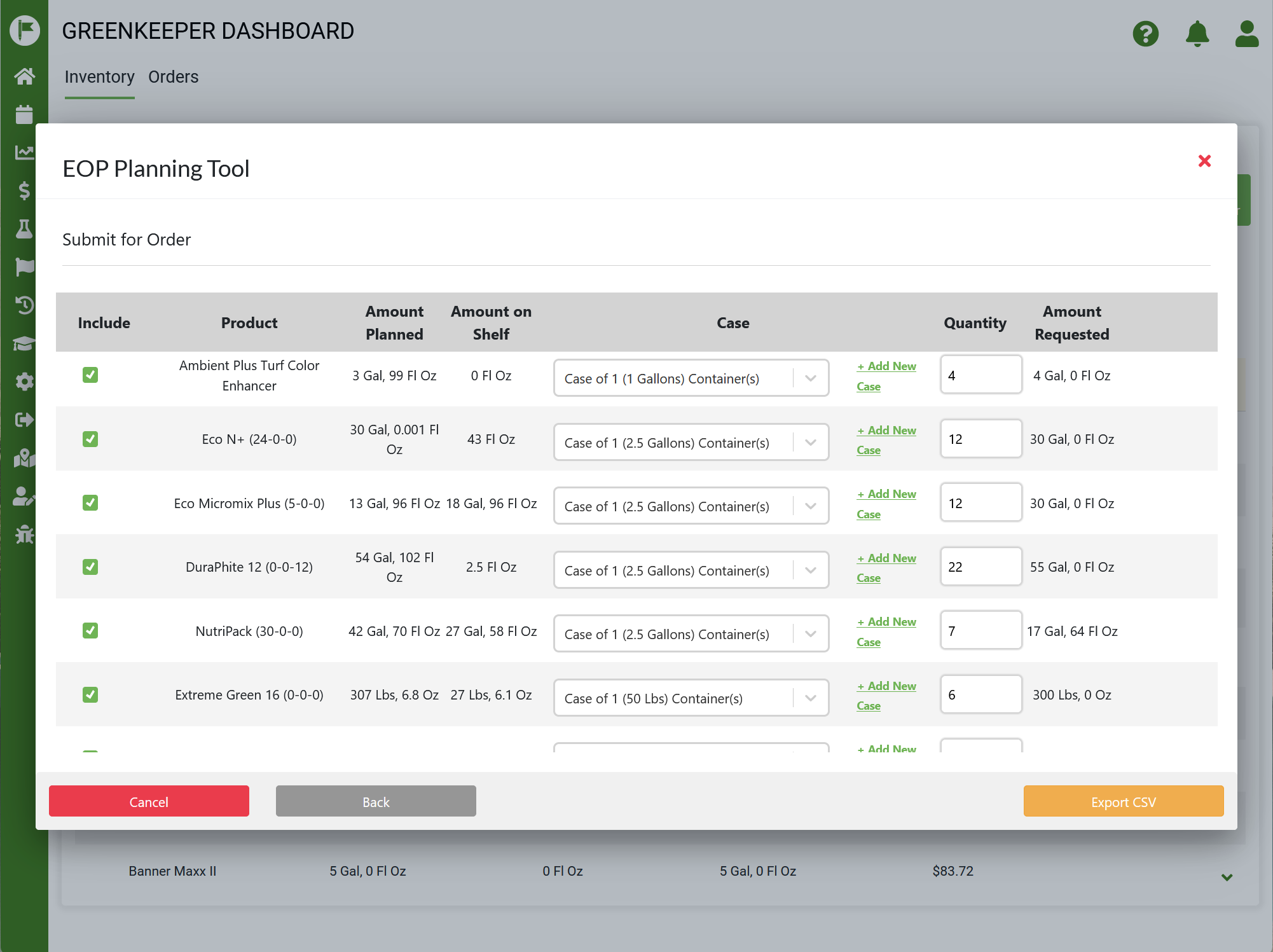Screen dimensions: 1273x952
Task: Open case dropdown for DuraPhite 12 row
Action: point(691,570)
